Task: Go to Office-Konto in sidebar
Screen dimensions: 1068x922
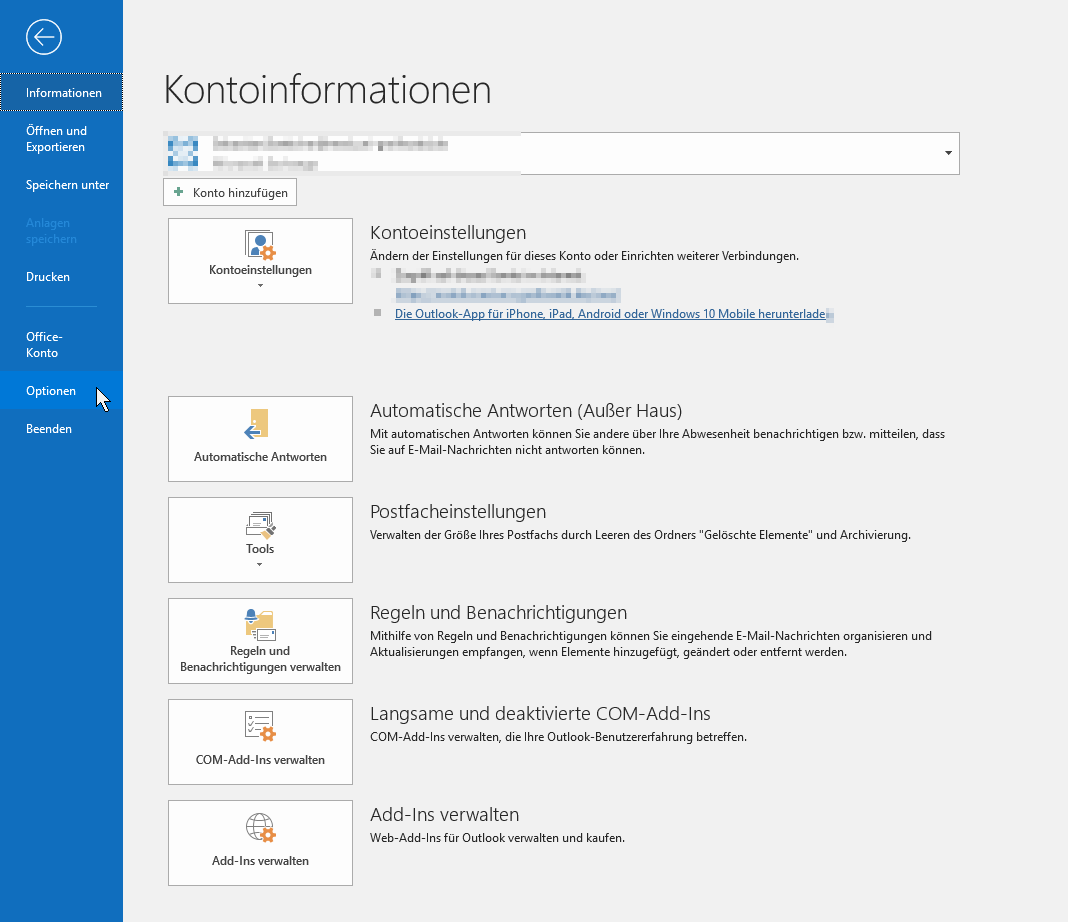Action: pyautogui.click(x=44, y=345)
